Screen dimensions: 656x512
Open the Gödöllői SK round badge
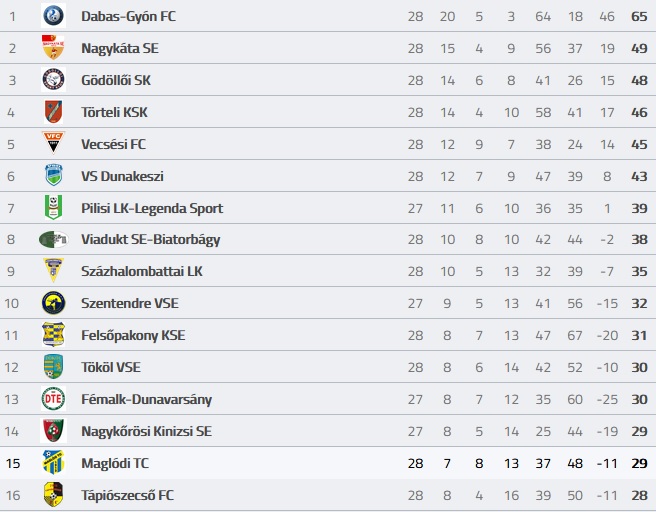(54, 79)
